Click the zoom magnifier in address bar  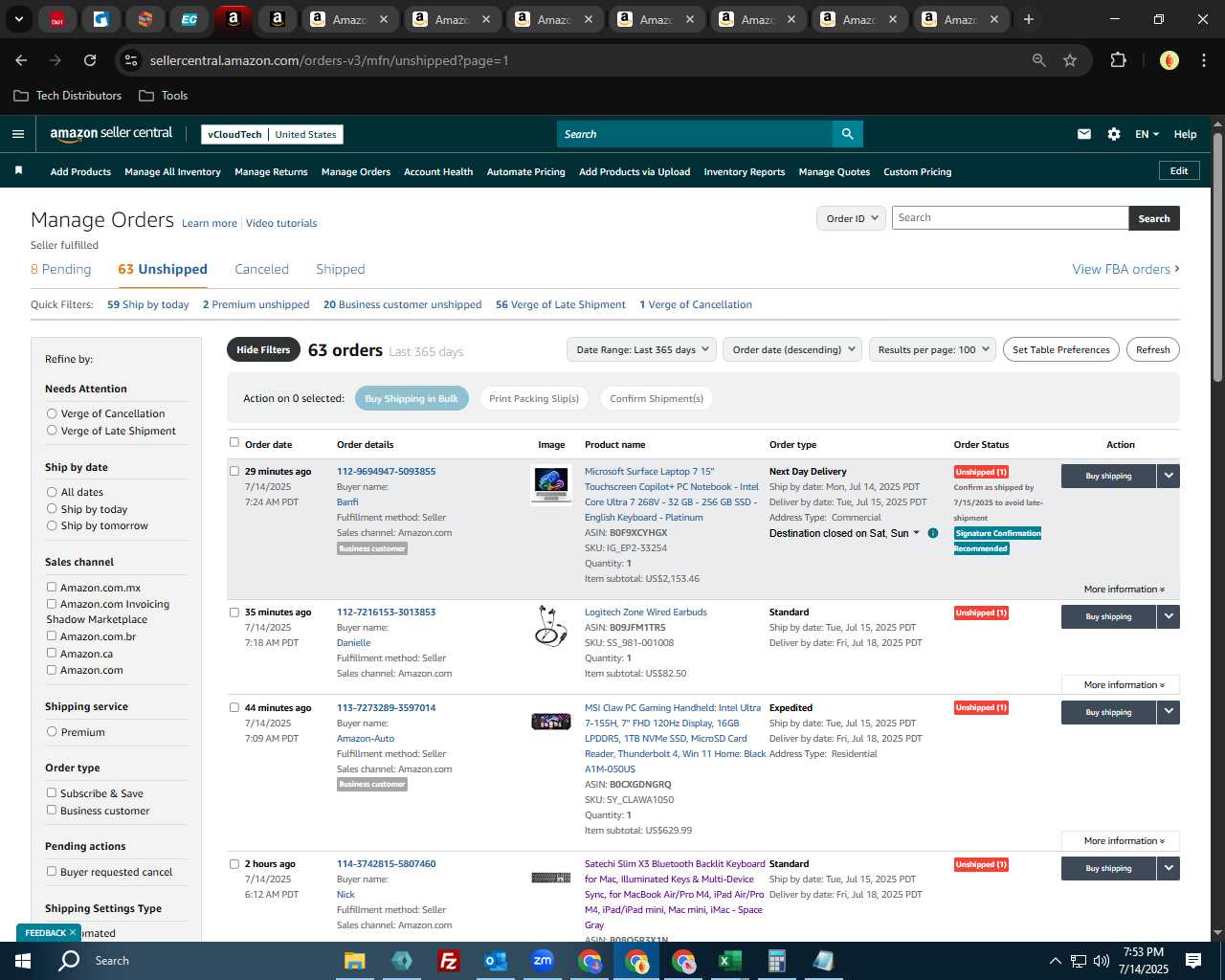(1039, 60)
